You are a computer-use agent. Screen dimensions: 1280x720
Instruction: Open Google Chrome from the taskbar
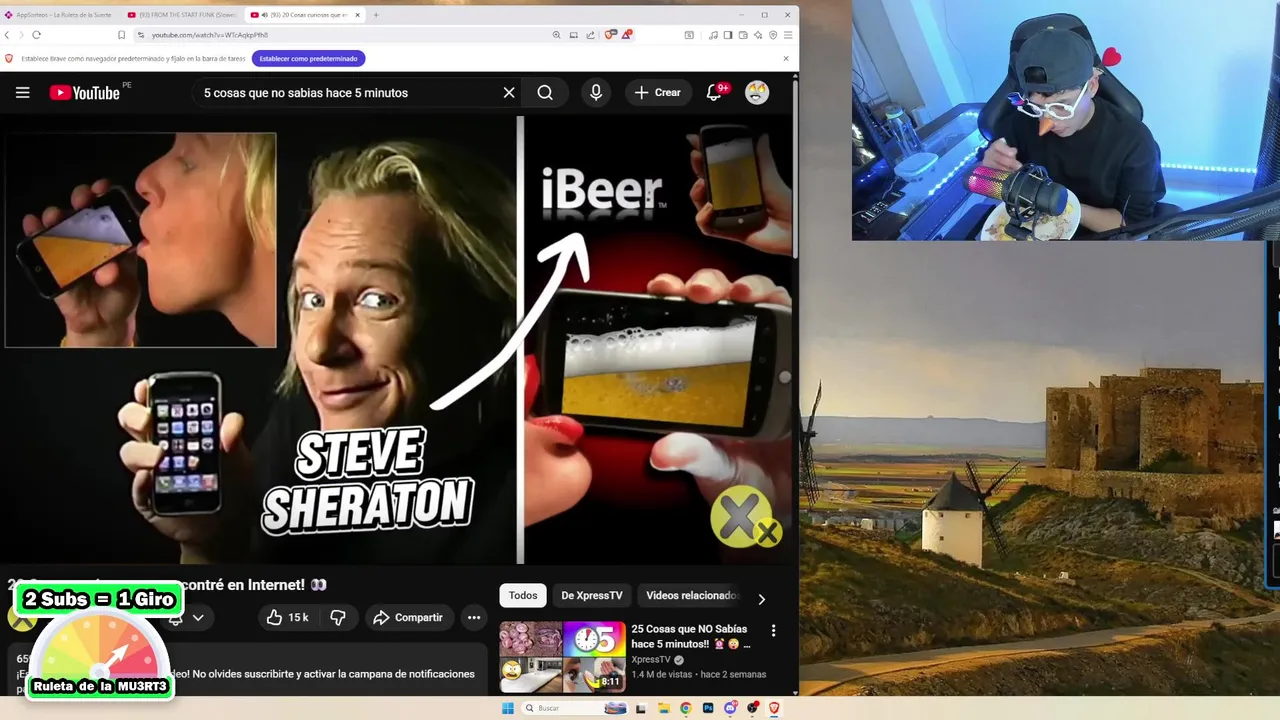tap(686, 708)
